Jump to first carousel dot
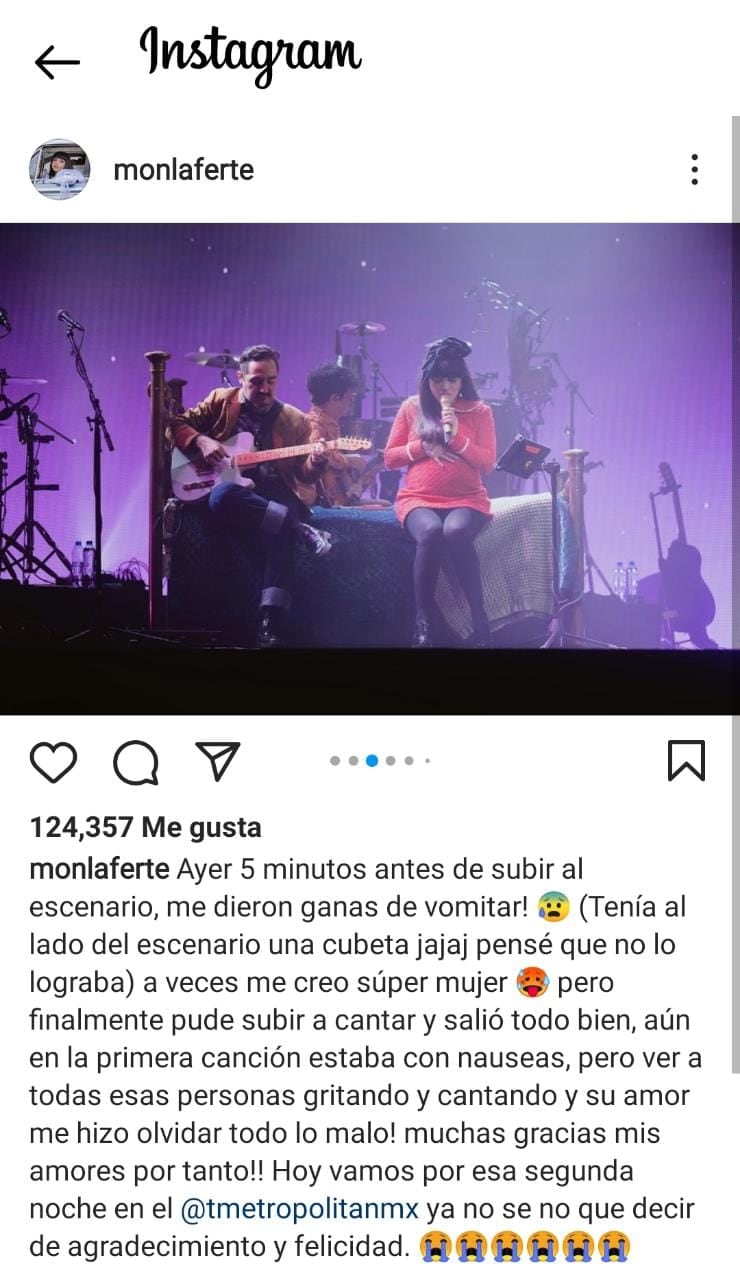Image resolution: width=740 pixels, height=1280 pixels. coord(335,761)
